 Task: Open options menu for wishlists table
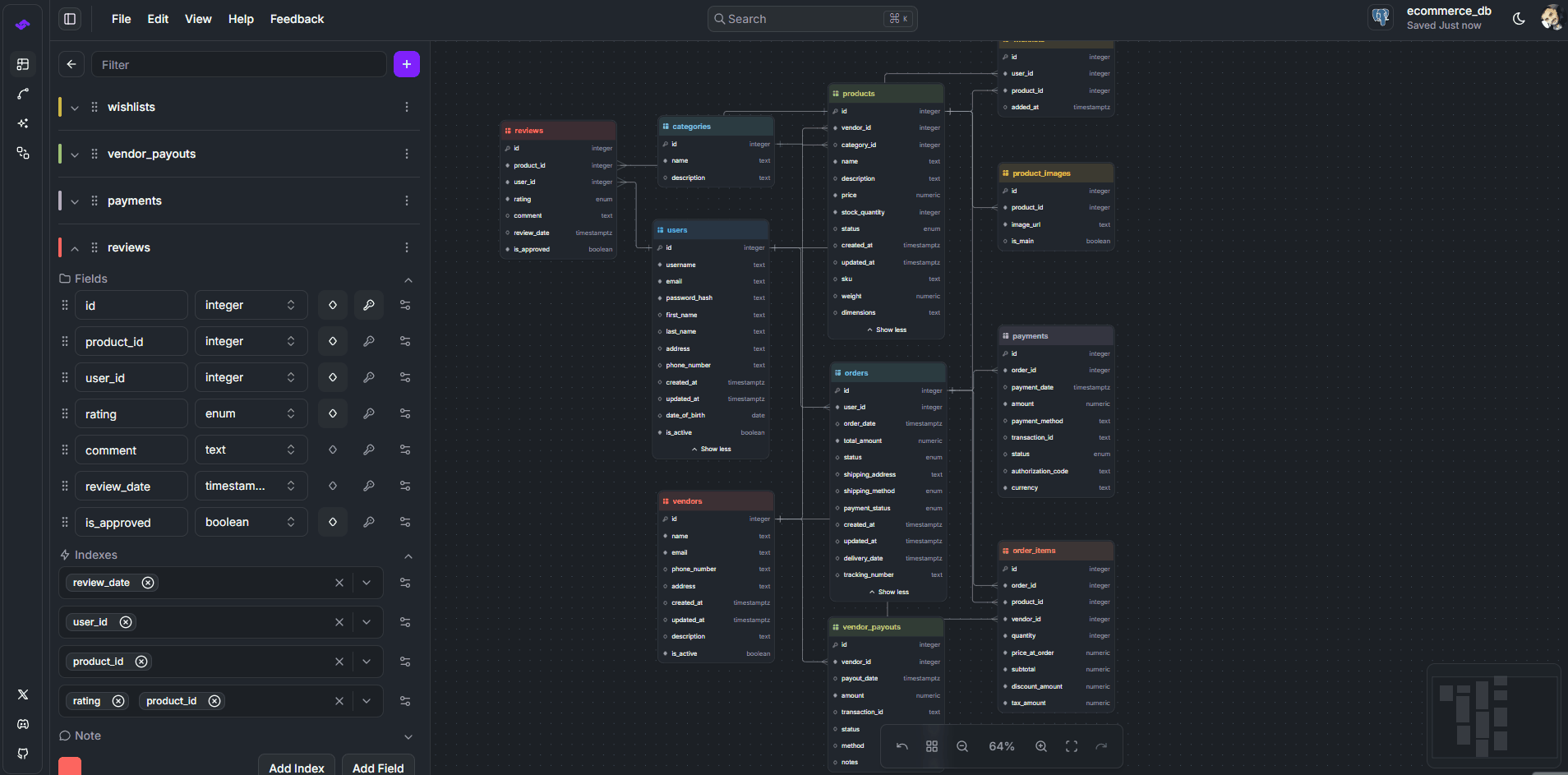pyautogui.click(x=406, y=107)
